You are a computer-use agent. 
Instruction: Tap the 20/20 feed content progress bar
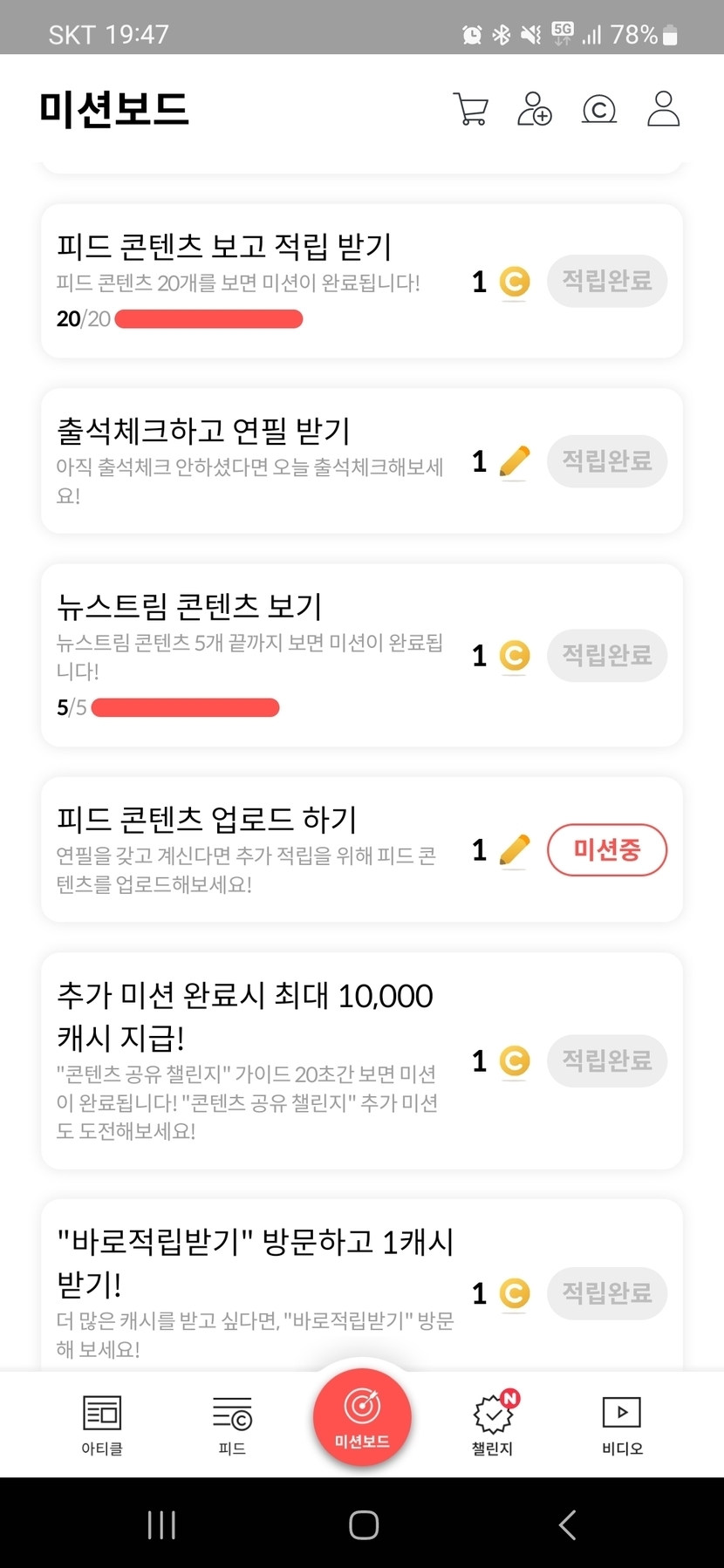[208, 319]
